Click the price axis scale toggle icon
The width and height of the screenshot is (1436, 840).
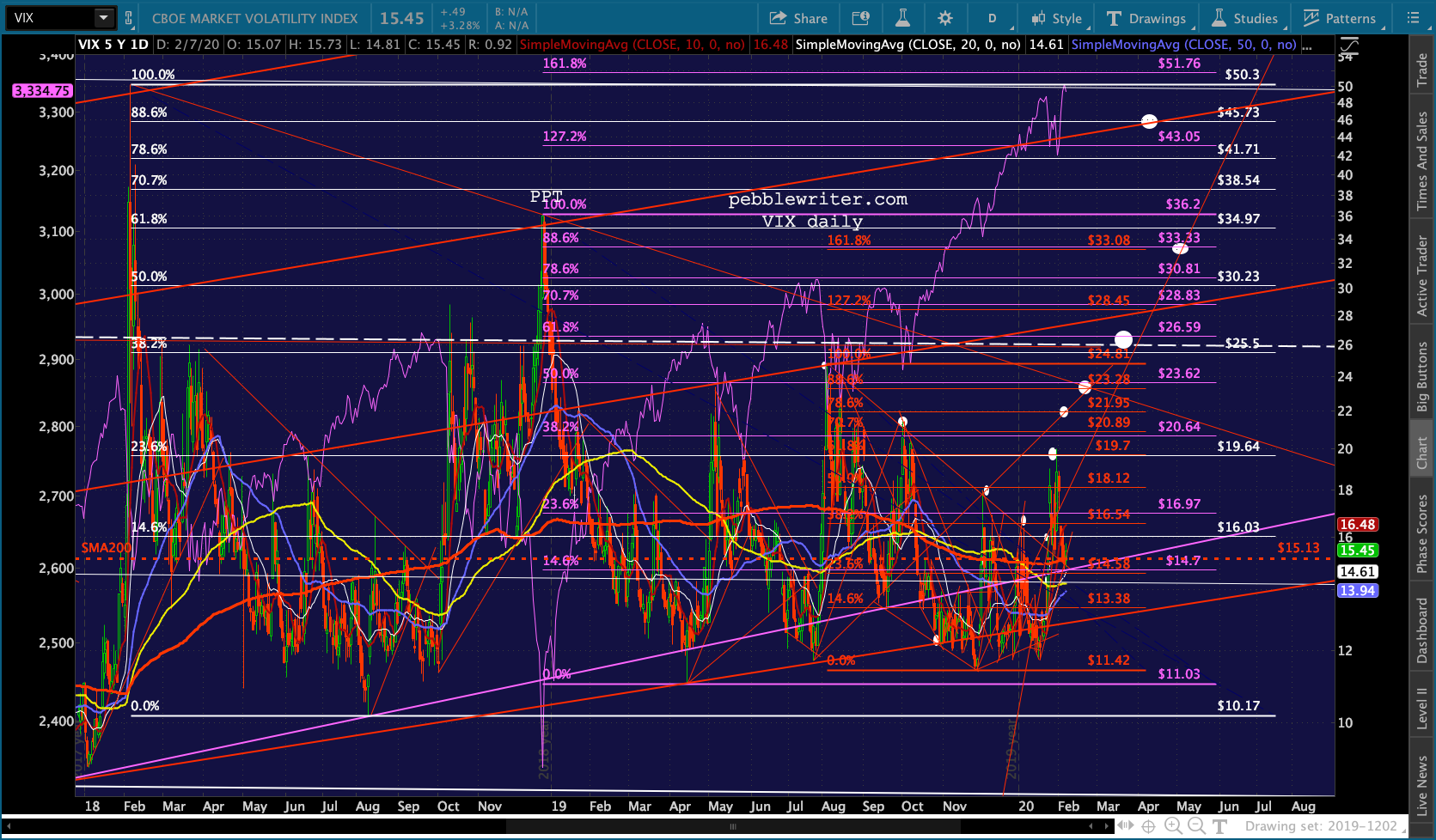(x=1349, y=45)
